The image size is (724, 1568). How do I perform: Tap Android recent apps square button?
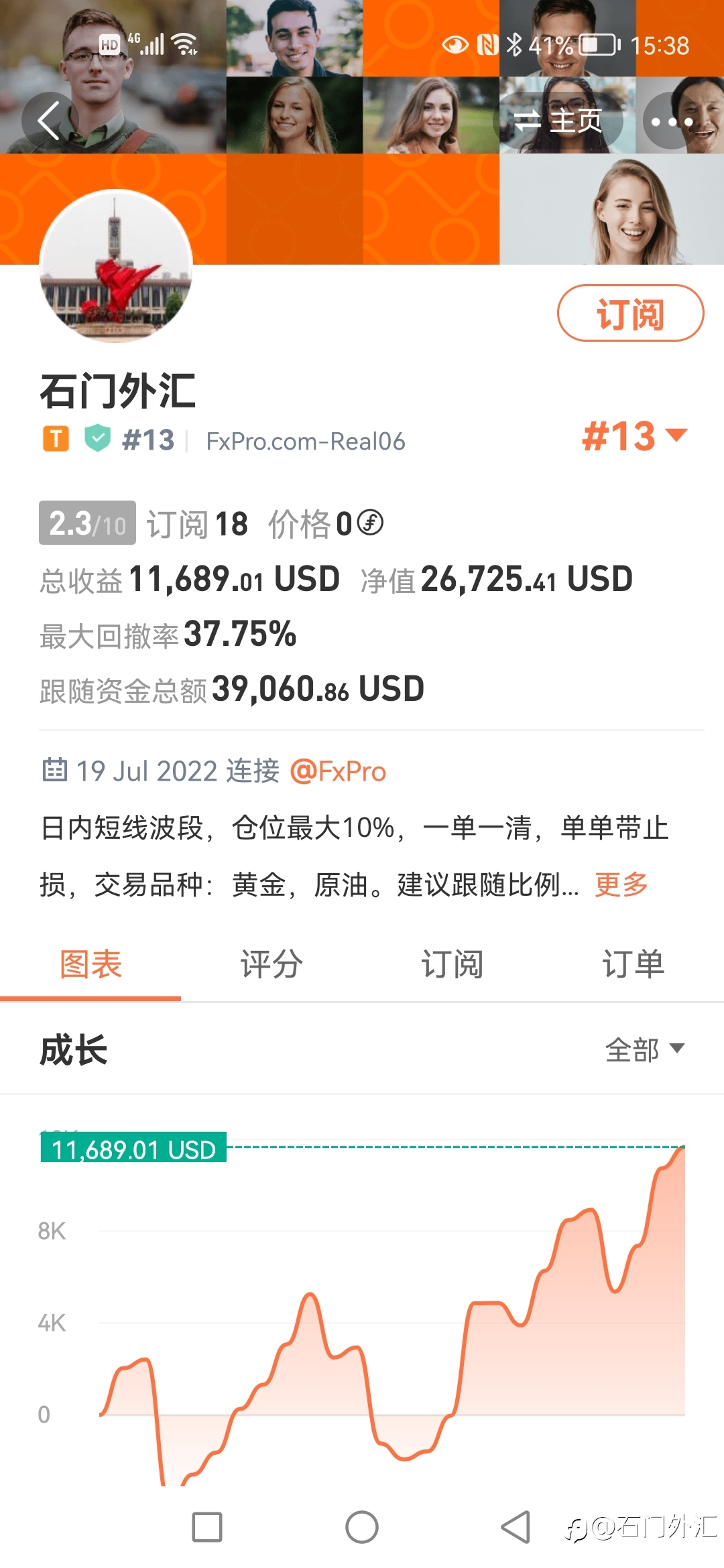(207, 1527)
